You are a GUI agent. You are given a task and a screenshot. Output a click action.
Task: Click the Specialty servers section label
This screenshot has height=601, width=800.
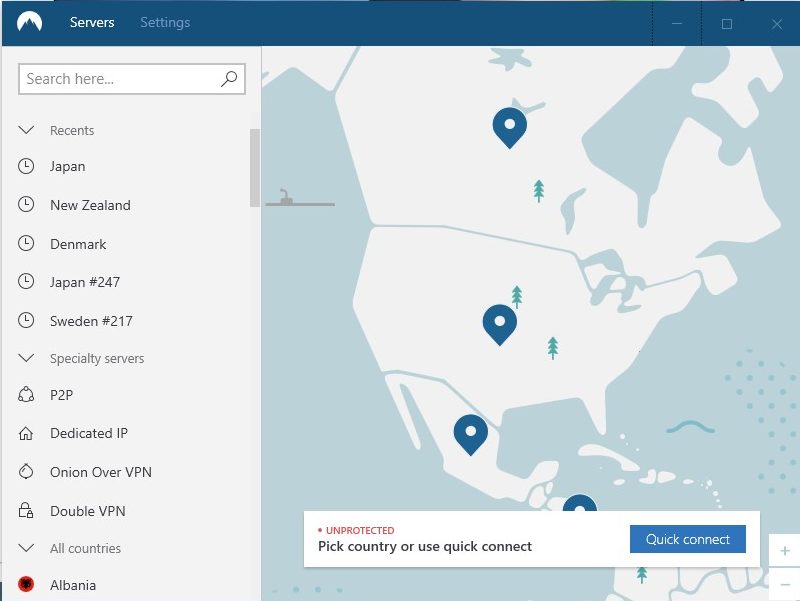(x=97, y=359)
